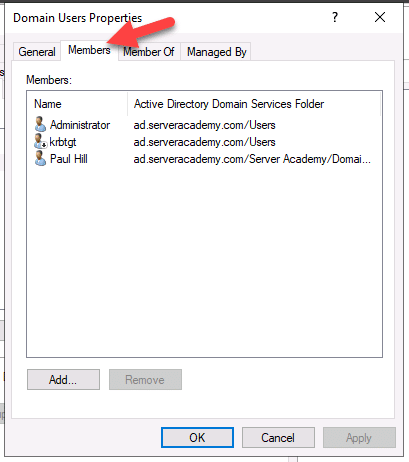
Task: Click the Cancel button
Action: click(278, 437)
